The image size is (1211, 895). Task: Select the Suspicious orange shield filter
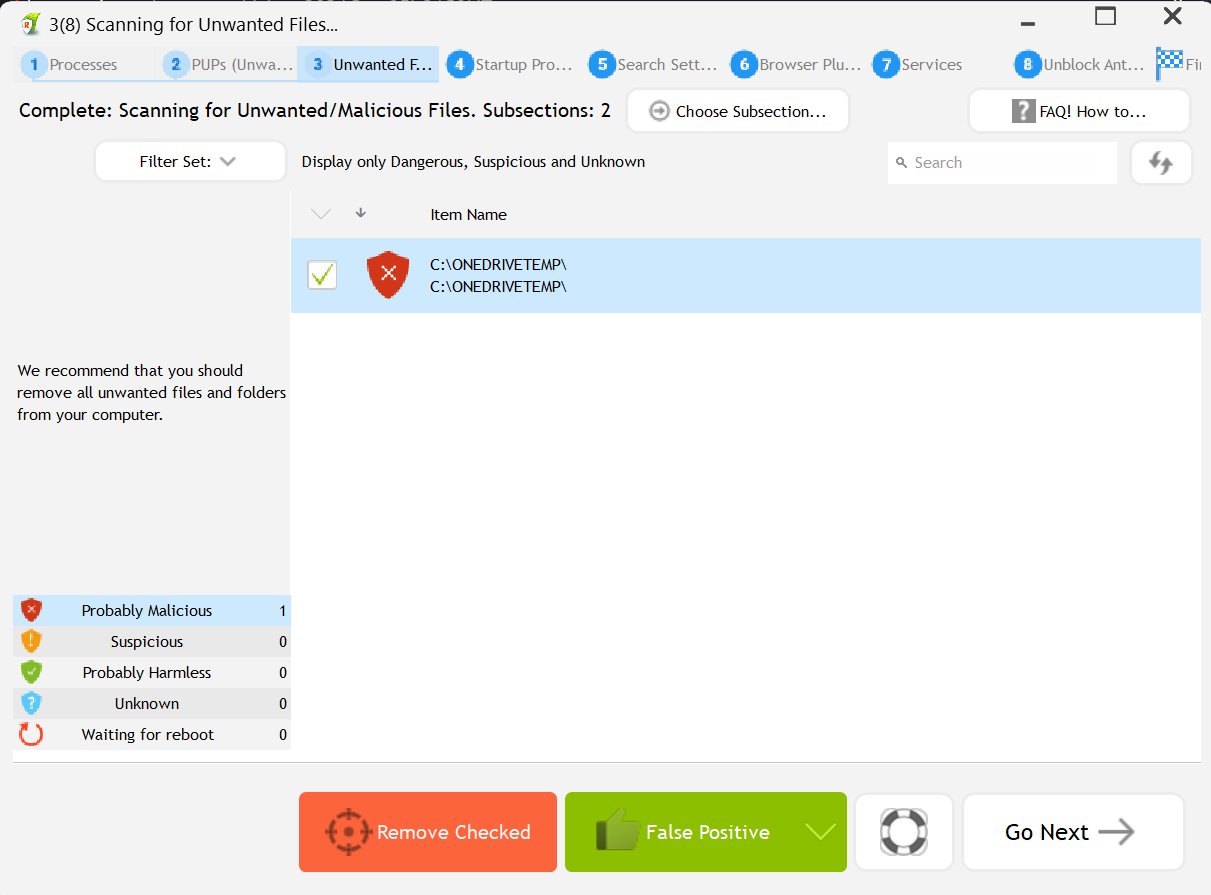click(x=147, y=641)
